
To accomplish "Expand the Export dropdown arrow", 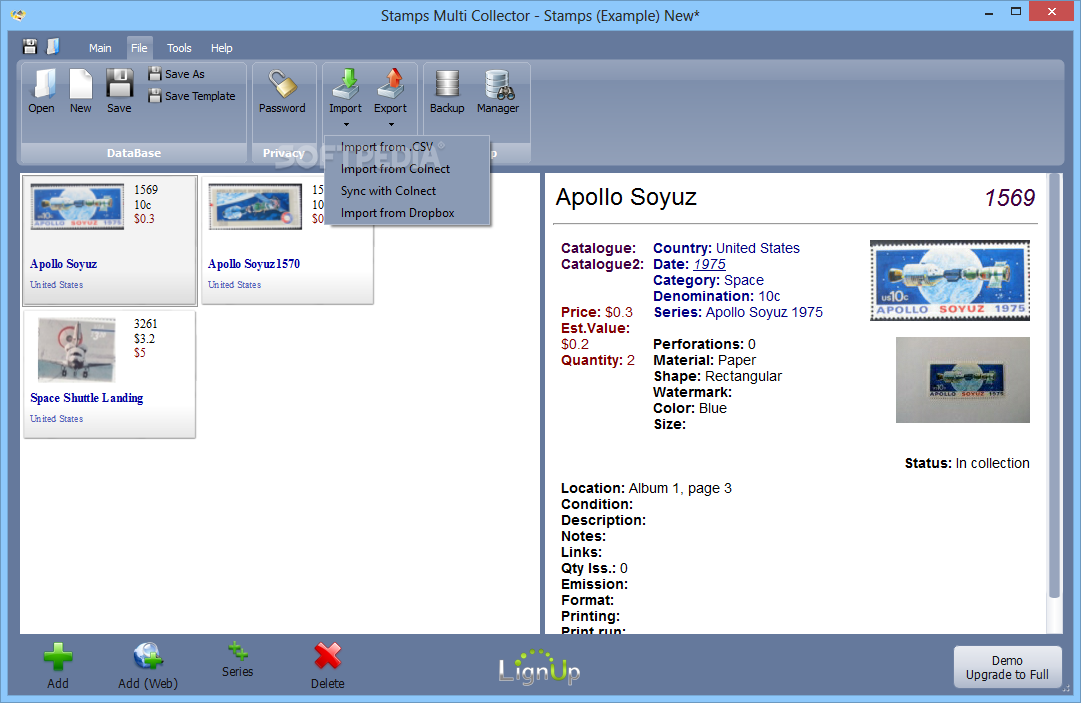I will (x=392, y=125).
